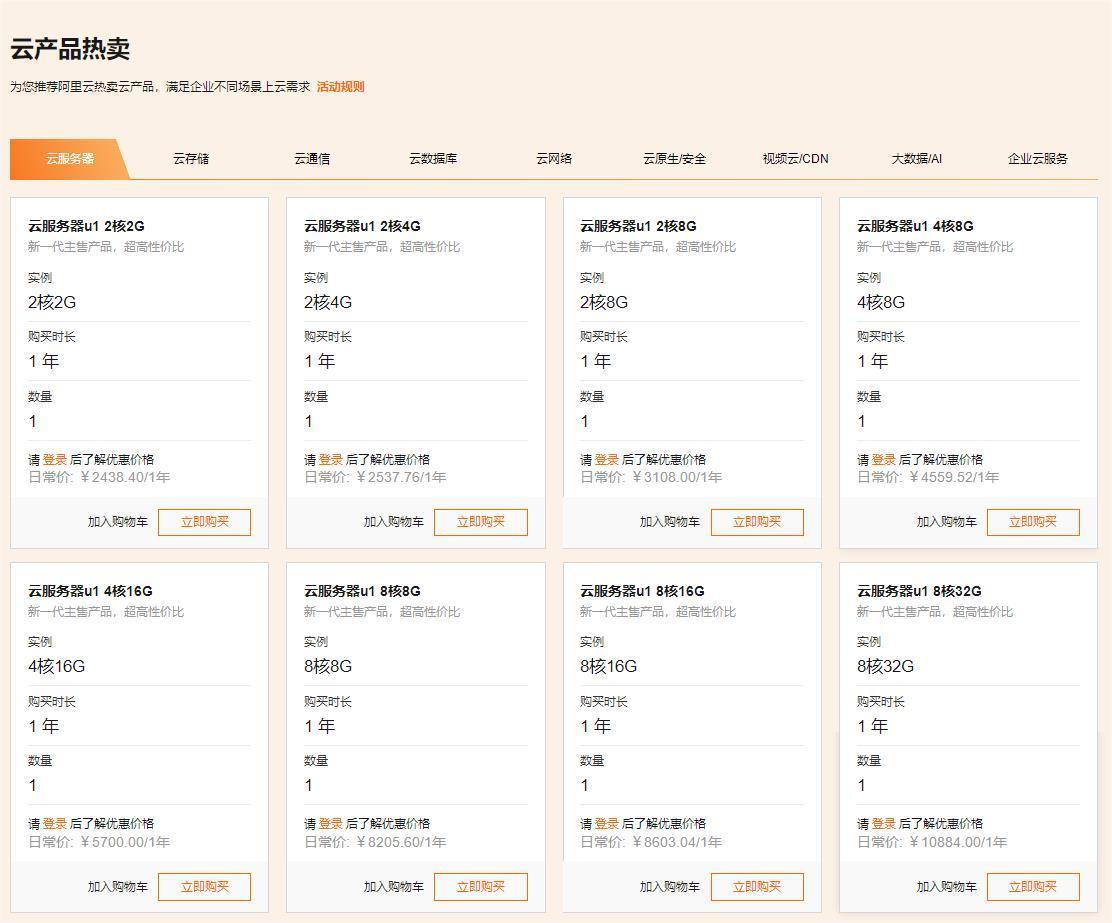1112x923 pixels.
Task: Click 立即购买 for 云服务器u1 2核8G
Action: [757, 522]
